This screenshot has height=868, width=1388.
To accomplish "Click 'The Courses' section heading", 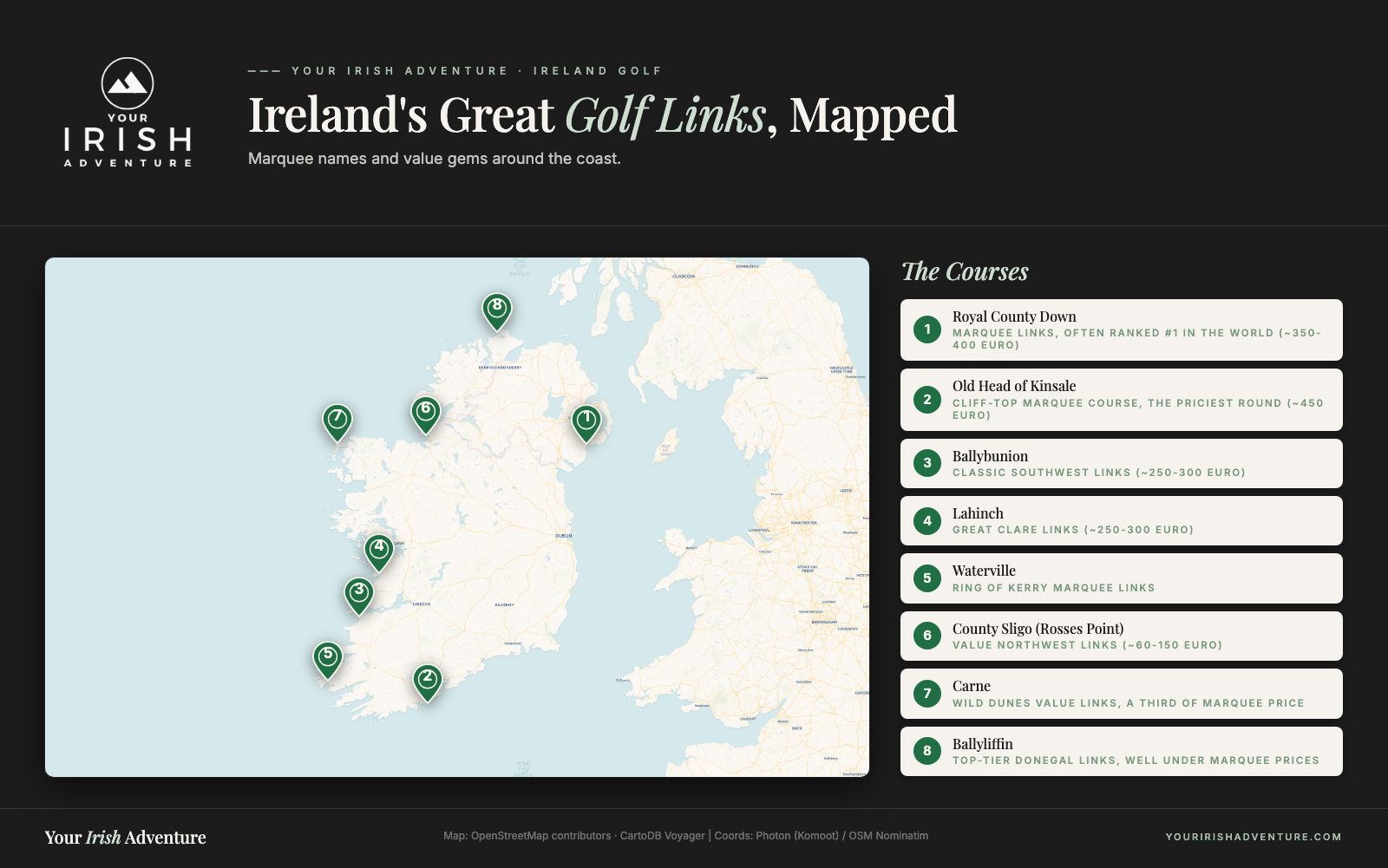I will pyautogui.click(x=965, y=271).
